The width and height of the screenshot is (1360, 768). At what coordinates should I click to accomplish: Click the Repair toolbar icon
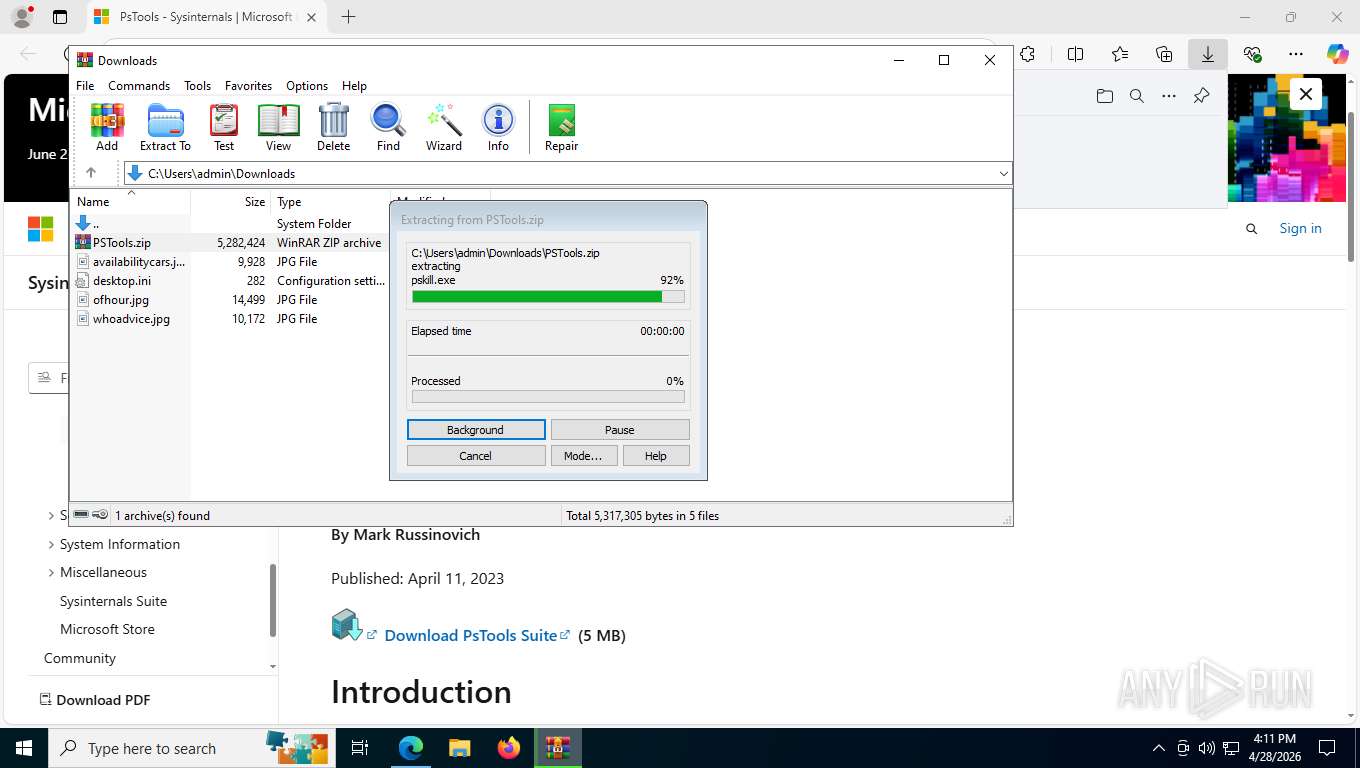pyautogui.click(x=561, y=127)
